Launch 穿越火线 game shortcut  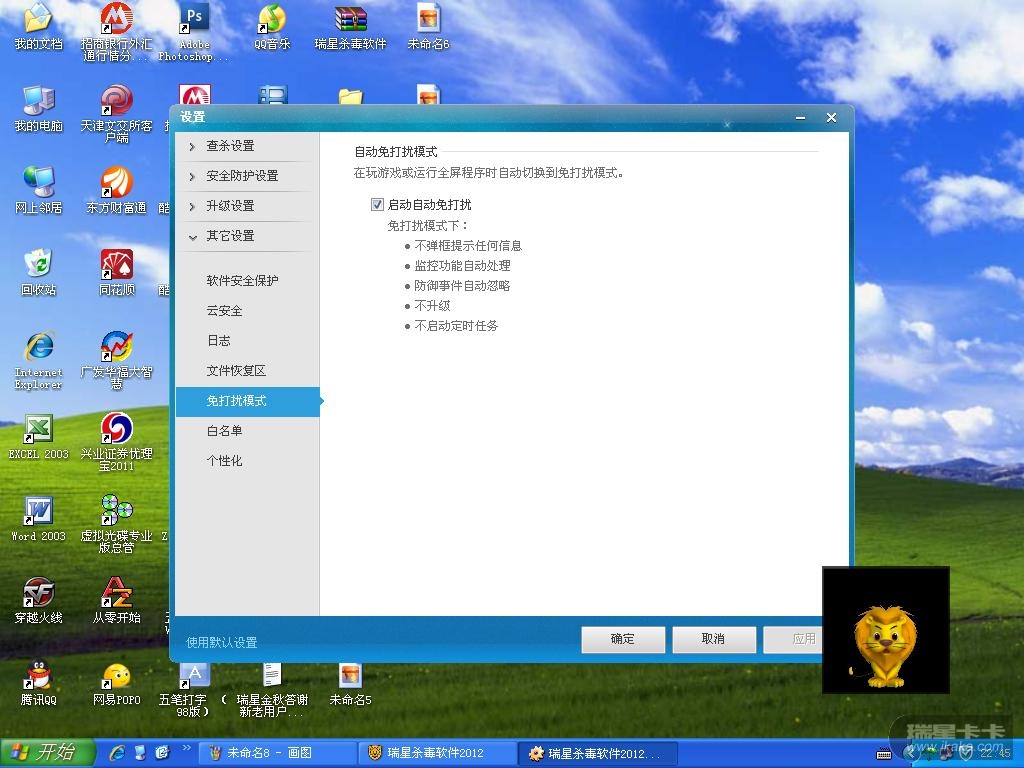tap(38, 601)
